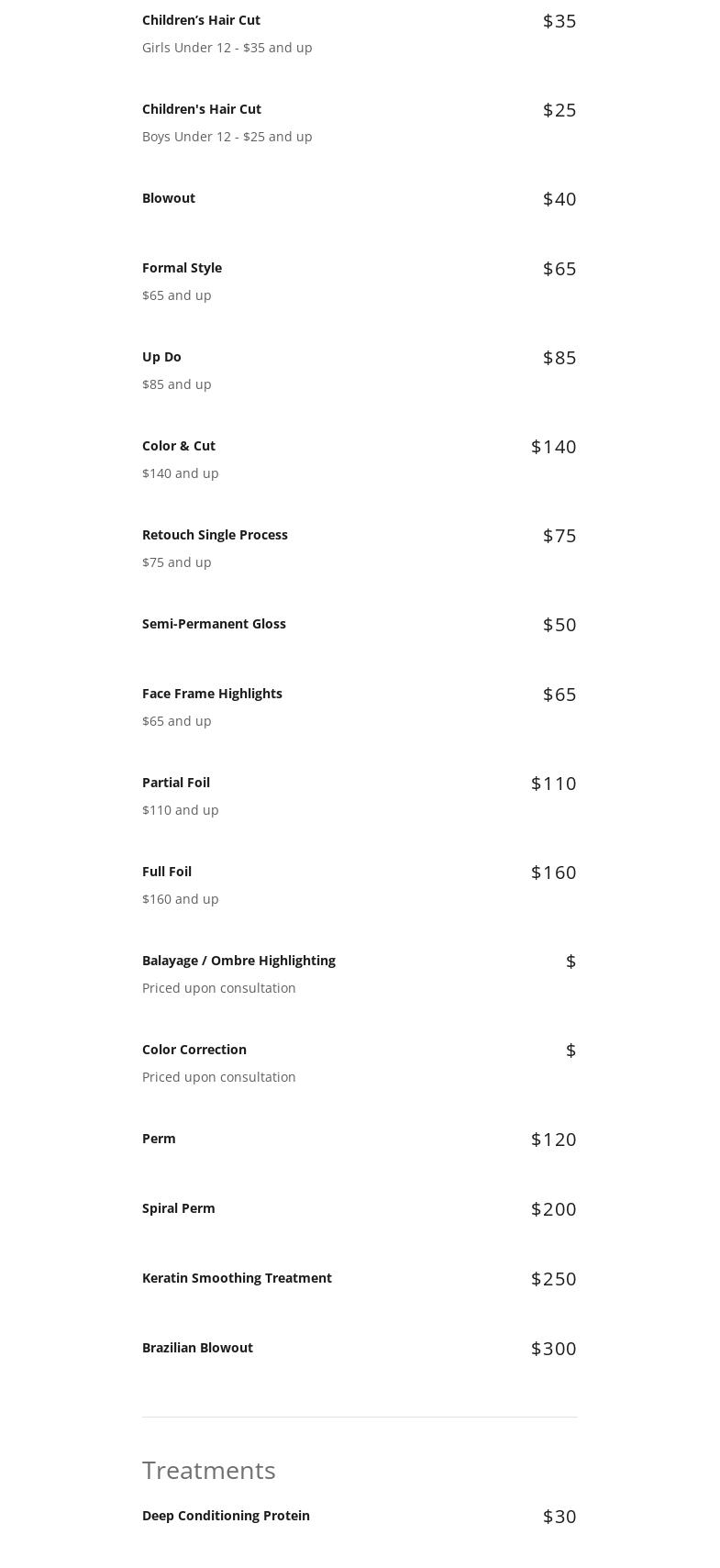Click the Blowout service name
The width and height of the screenshot is (720, 1568).
pyautogui.click(x=169, y=198)
